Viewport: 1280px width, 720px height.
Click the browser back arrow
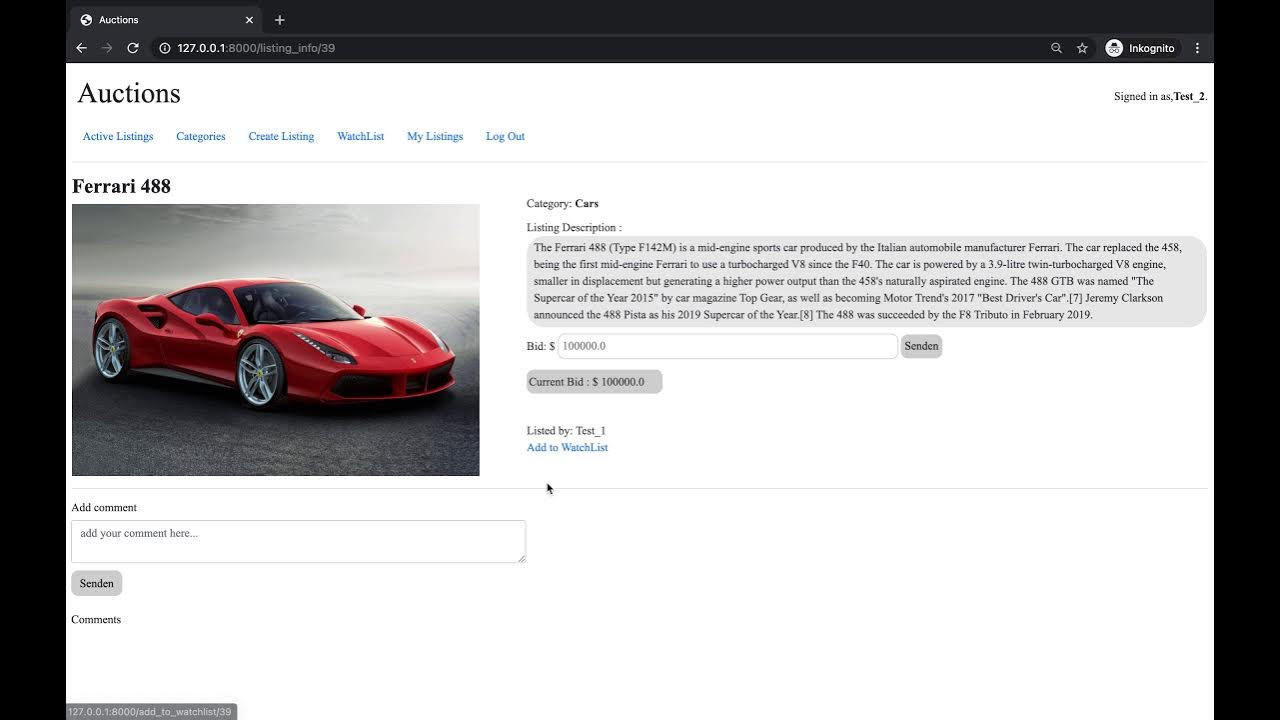(x=82, y=48)
